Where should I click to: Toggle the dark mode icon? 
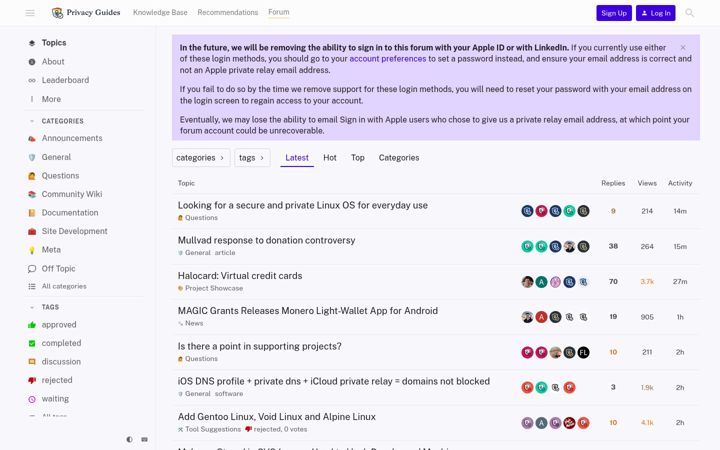pos(129,439)
